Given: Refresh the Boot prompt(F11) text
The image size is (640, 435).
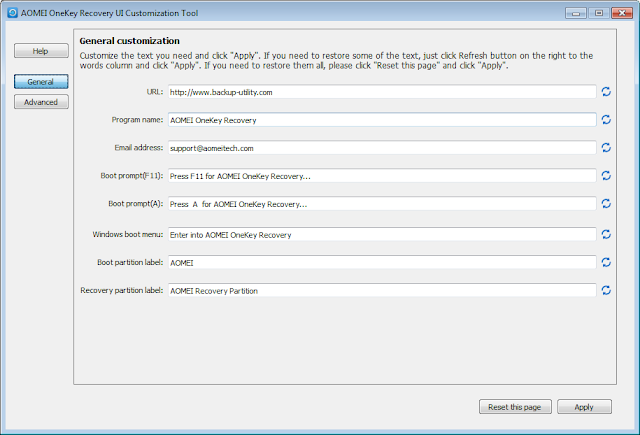Looking at the screenshot, I should click(x=606, y=175).
